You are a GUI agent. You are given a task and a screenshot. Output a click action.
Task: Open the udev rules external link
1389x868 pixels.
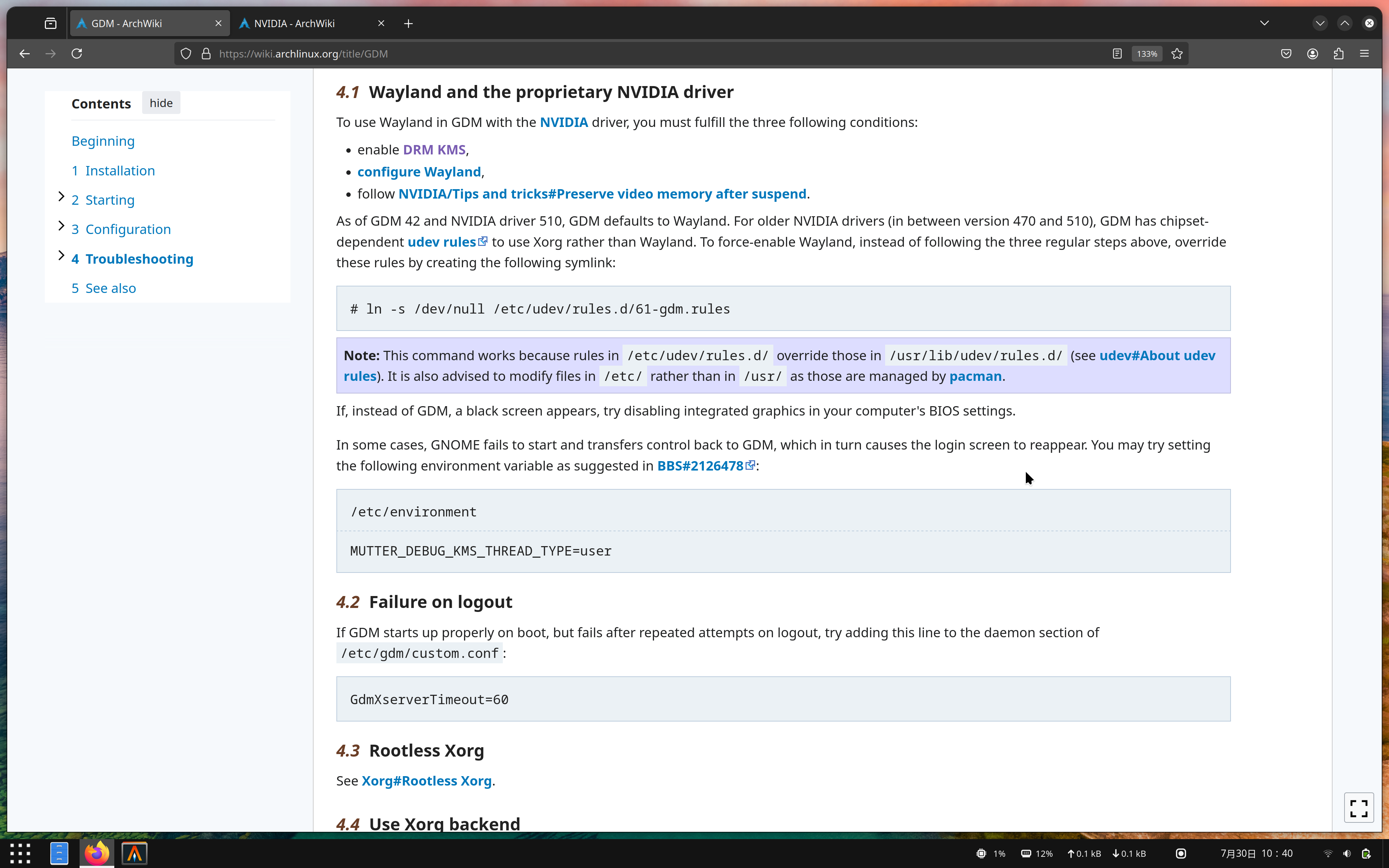[x=447, y=242]
